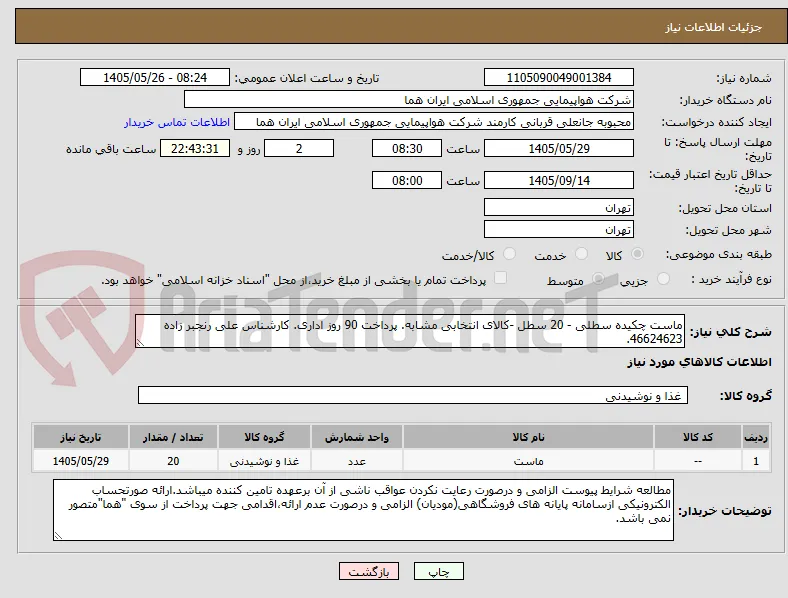Screen dimensions: 788x598
Task: Click the delivery province field تهران
Action: pyautogui.click(x=559, y=207)
